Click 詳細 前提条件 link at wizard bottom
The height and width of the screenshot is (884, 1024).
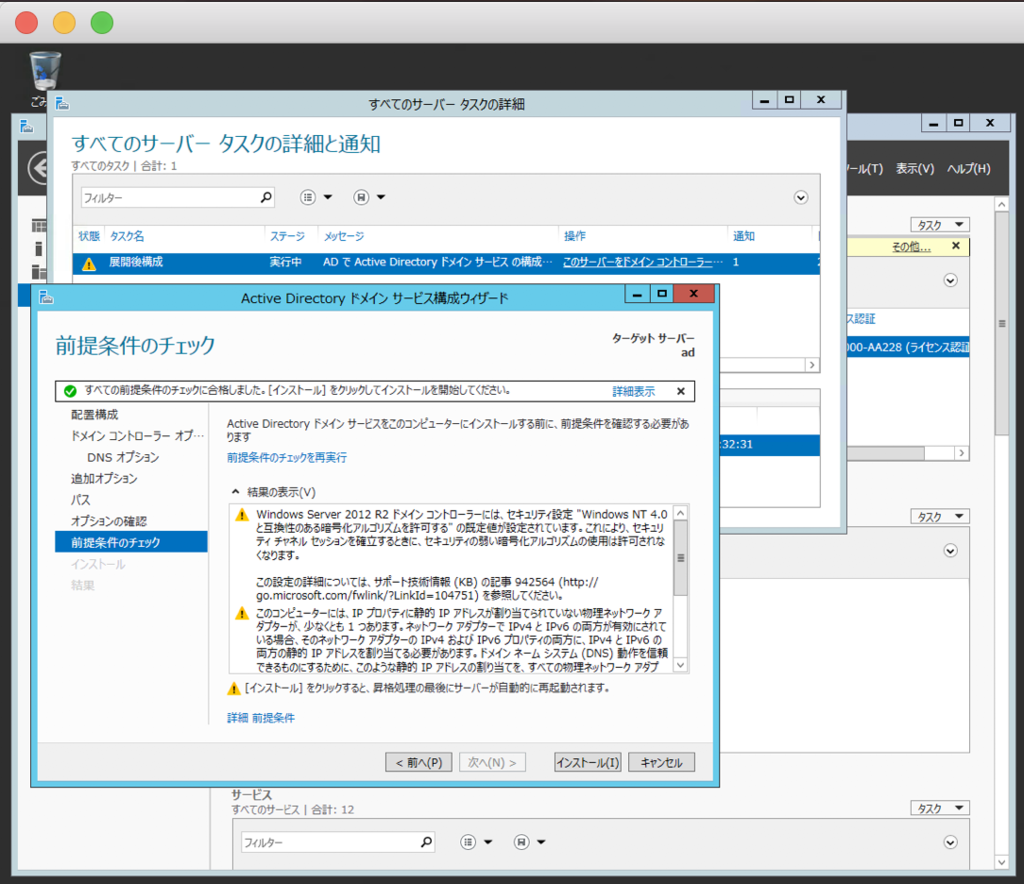[x=261, y=718]
